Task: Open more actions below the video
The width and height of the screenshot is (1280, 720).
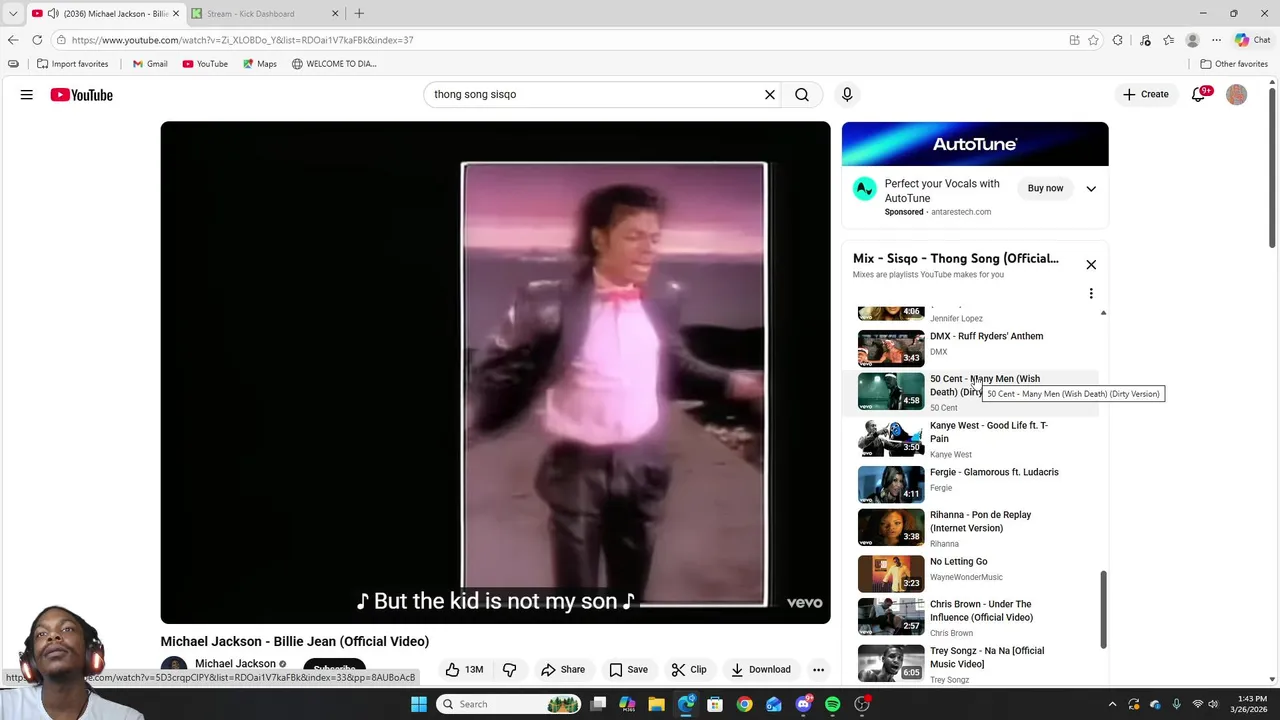Action: 818,670
